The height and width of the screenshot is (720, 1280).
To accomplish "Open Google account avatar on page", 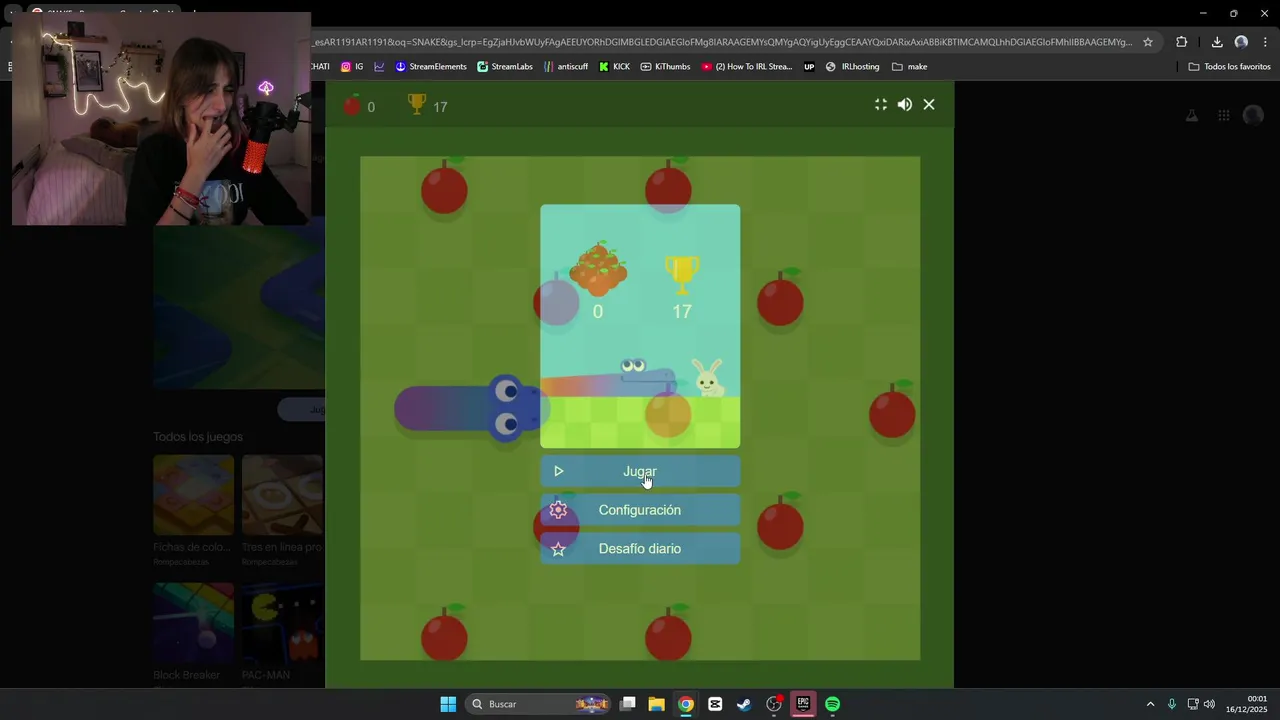I will (1253, 115).
